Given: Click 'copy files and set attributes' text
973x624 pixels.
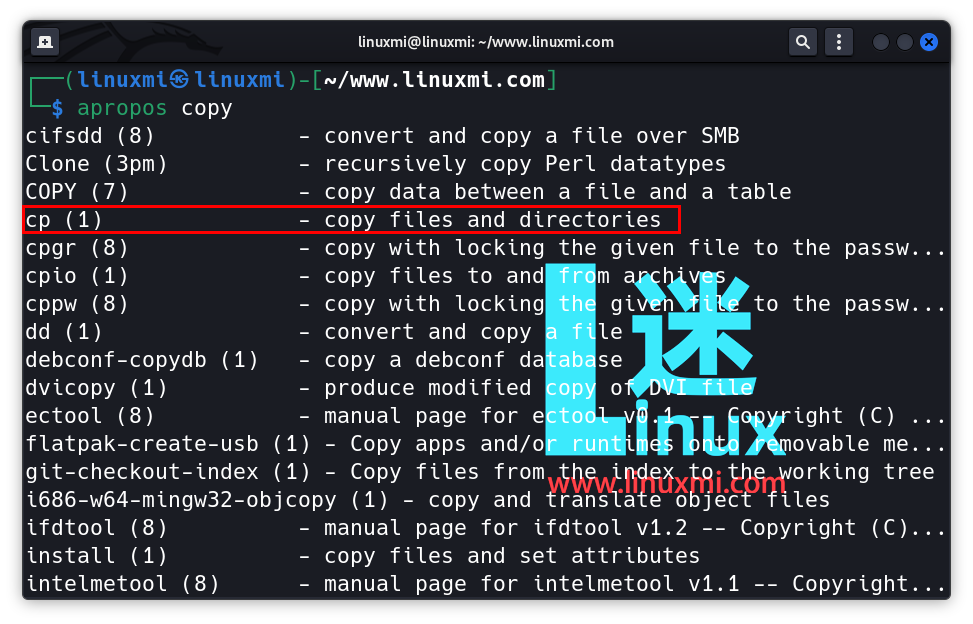Looking at the screenshot, I should (x=512, y=556).
